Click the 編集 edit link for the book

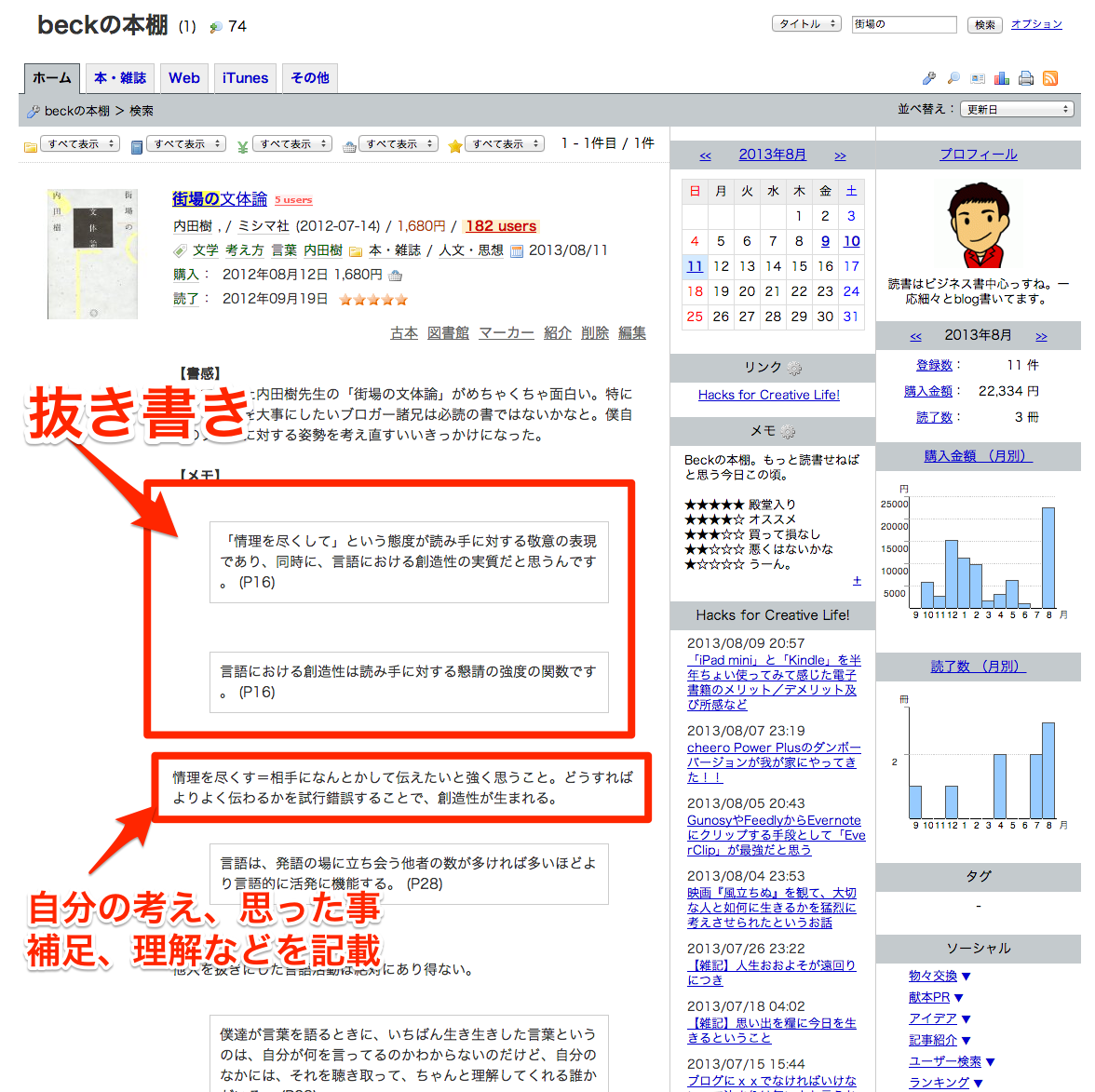click(x=631, y=333)
